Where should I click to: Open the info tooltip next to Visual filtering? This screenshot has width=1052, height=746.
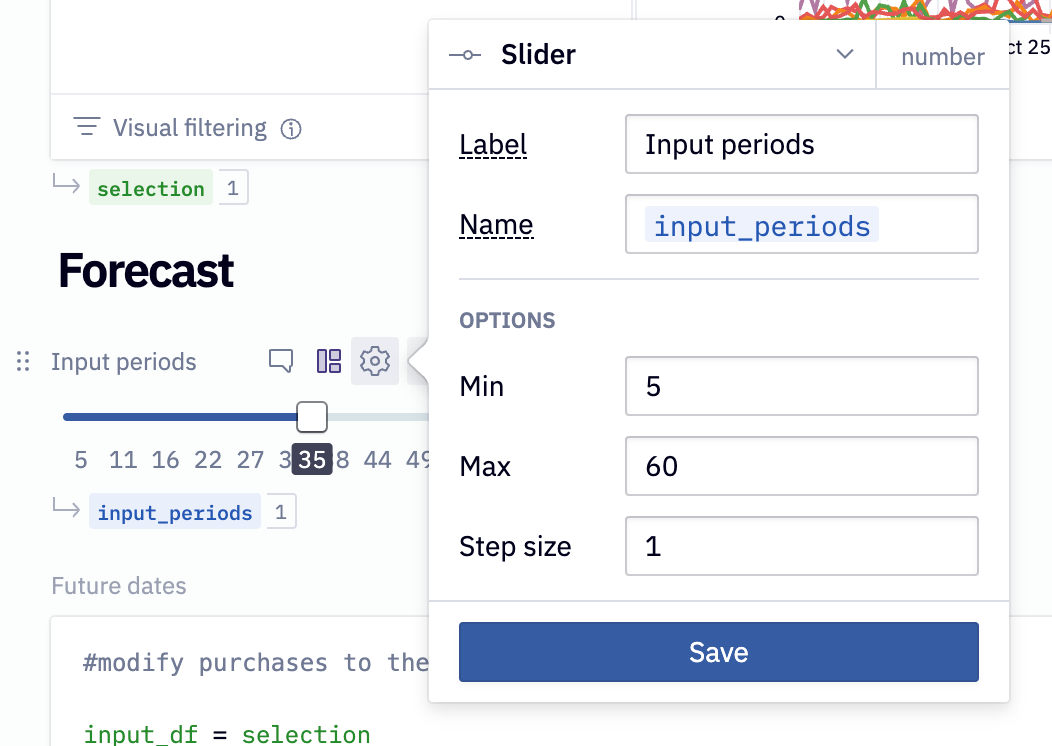tap(290, 128)
